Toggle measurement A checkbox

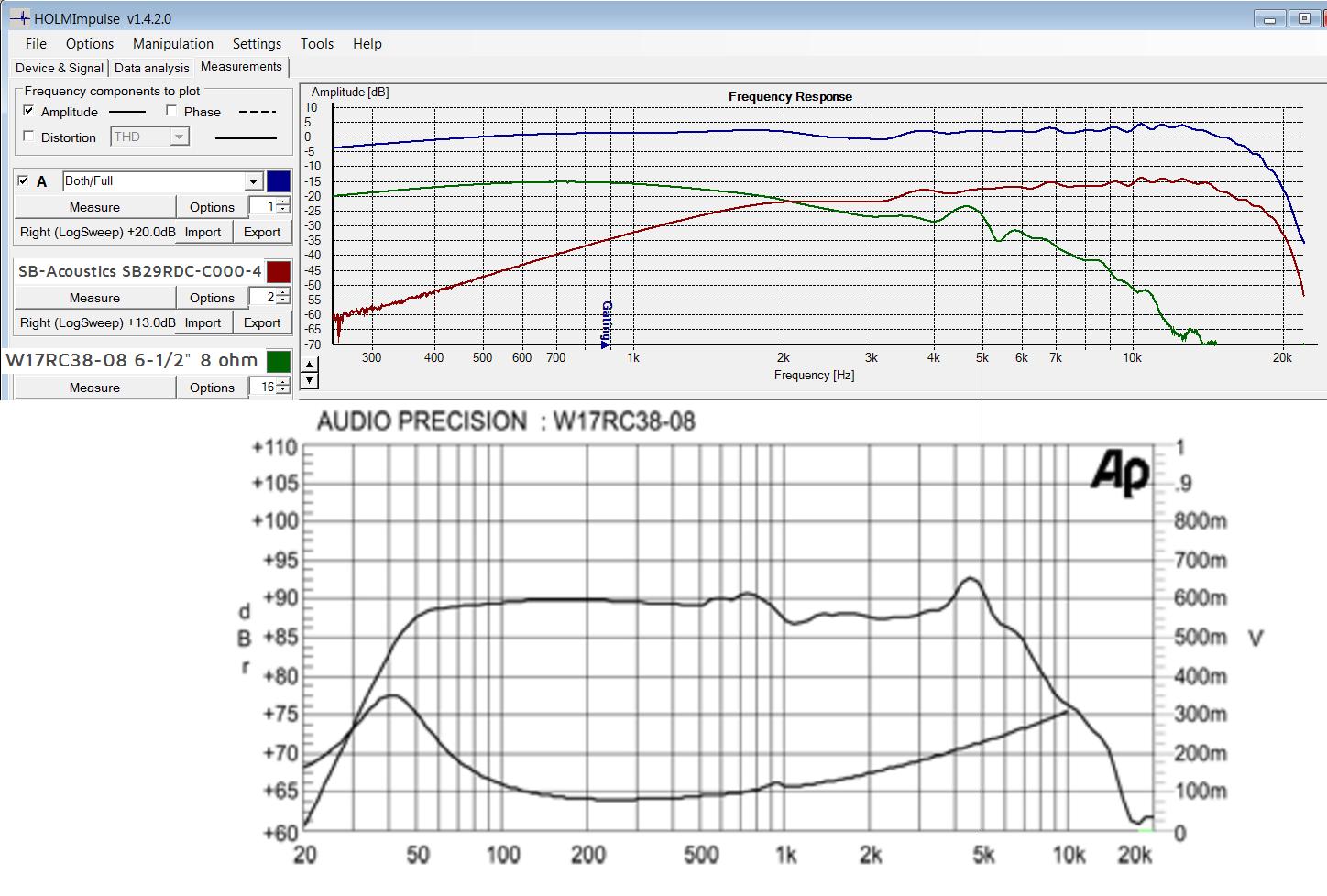pos(23,180)
